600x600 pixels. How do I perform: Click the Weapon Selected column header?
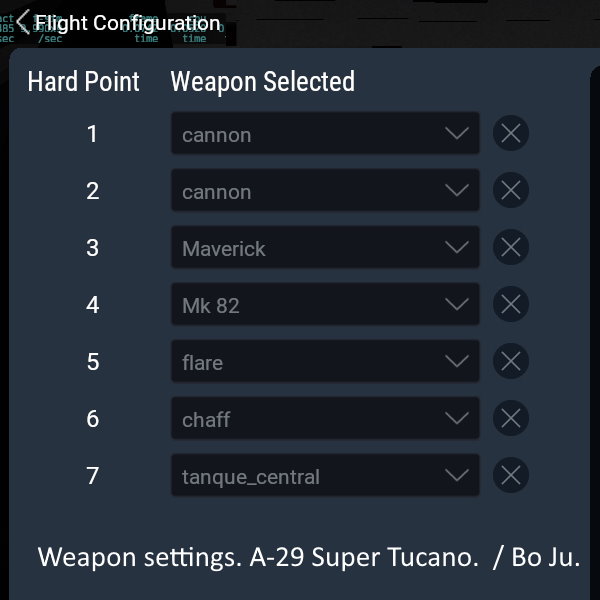click(x=262, y=82)
